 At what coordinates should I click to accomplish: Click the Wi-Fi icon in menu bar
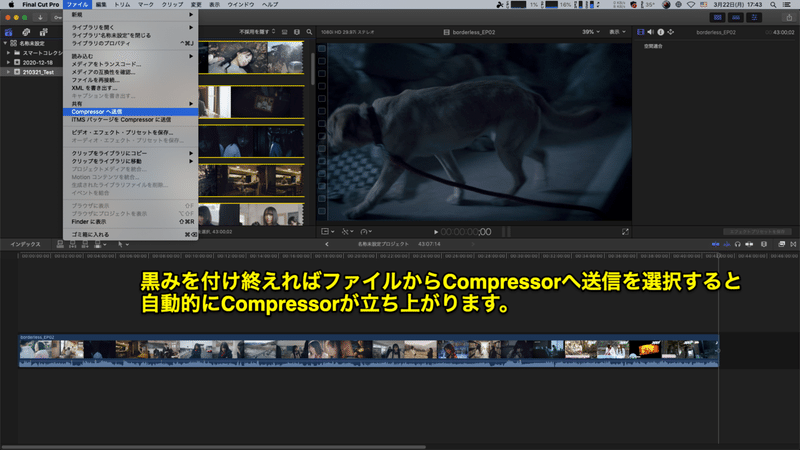click(x=691, y=5)
